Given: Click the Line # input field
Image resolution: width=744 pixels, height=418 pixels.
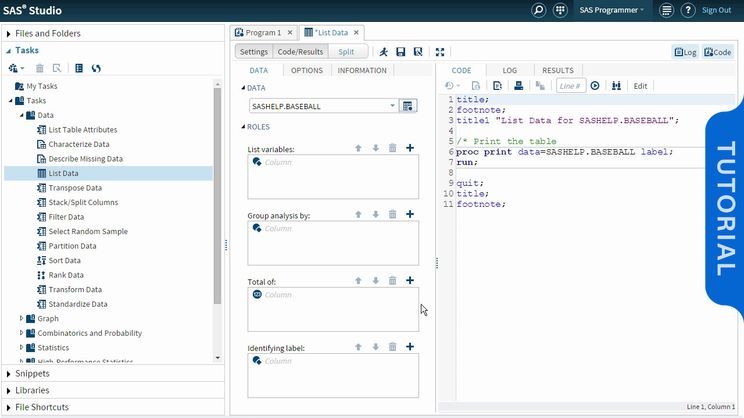Looking at the screenshot, I should point(570,86).
